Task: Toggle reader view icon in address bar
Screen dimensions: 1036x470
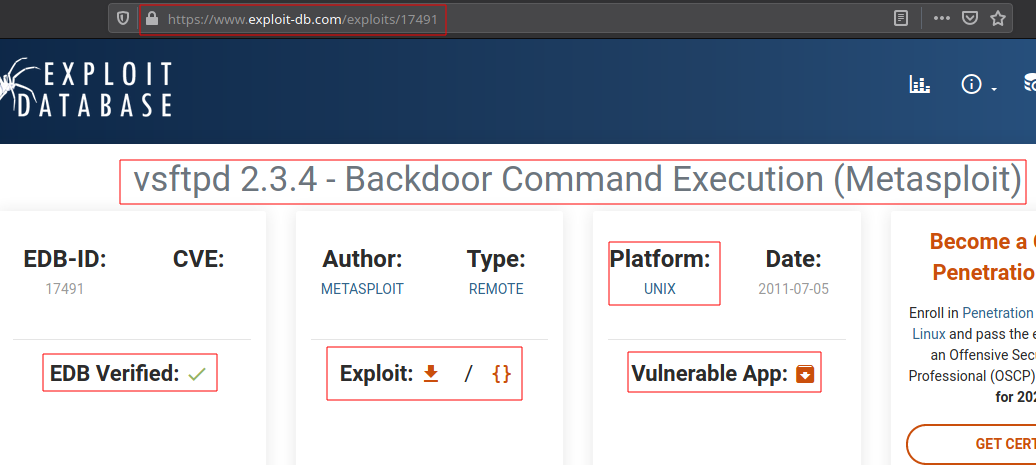Action: coord(901,19)
